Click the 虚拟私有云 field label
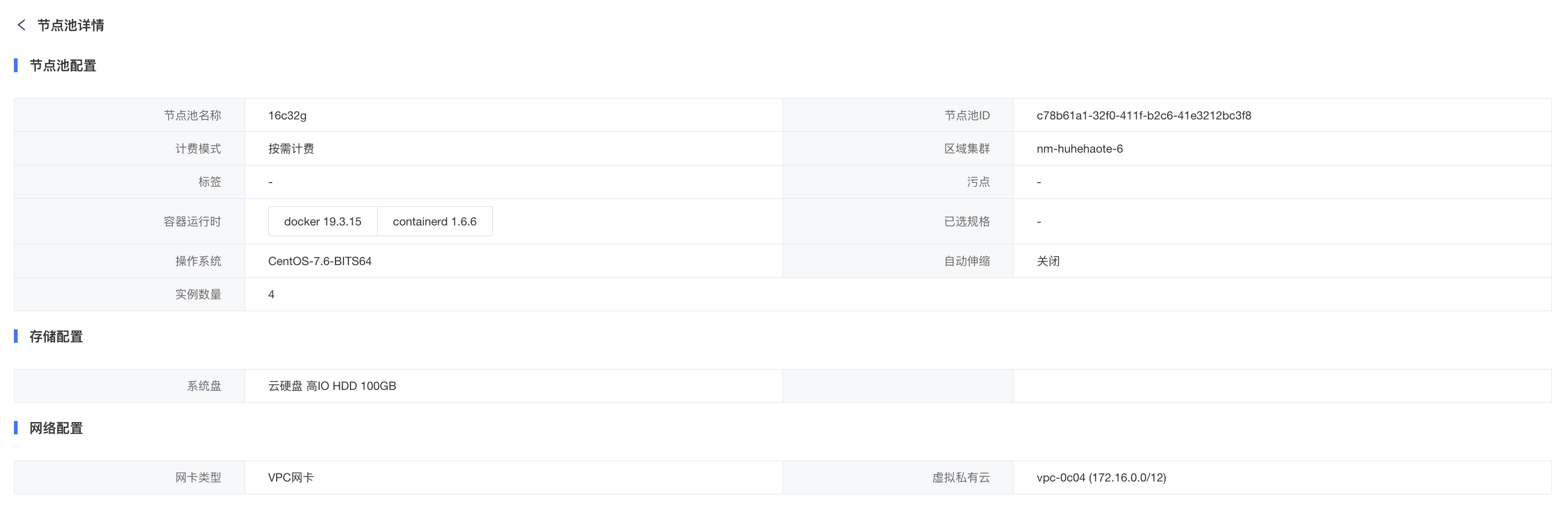The image size is (1568, 527). [x=961, y=478]
